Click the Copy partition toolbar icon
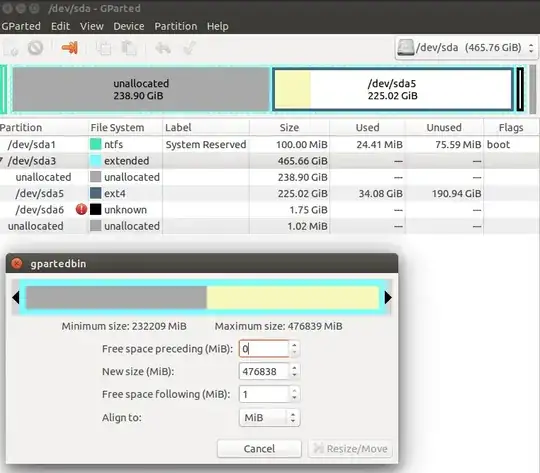 (103, 48)
